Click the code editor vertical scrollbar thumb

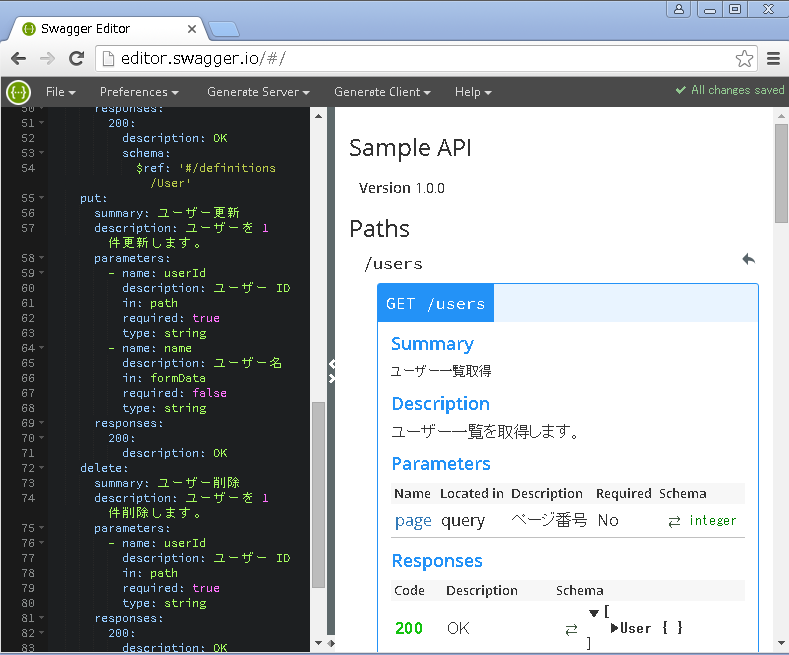click(x=318, y=495)
